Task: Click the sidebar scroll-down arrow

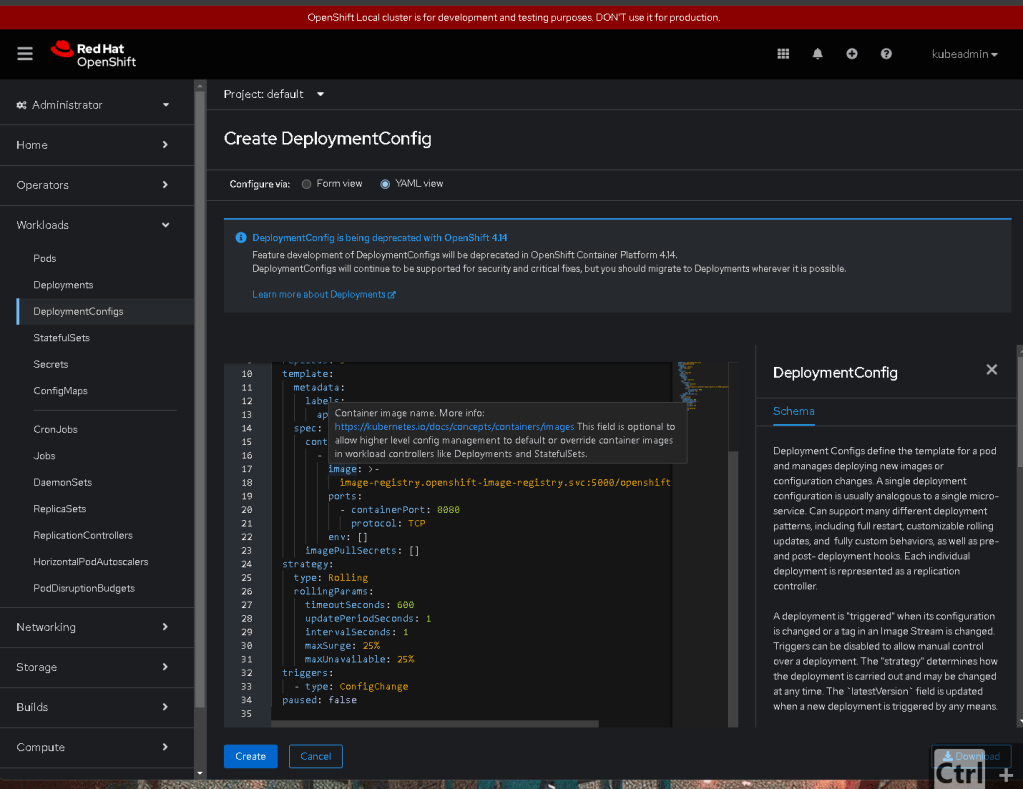Action: point(200,773)
